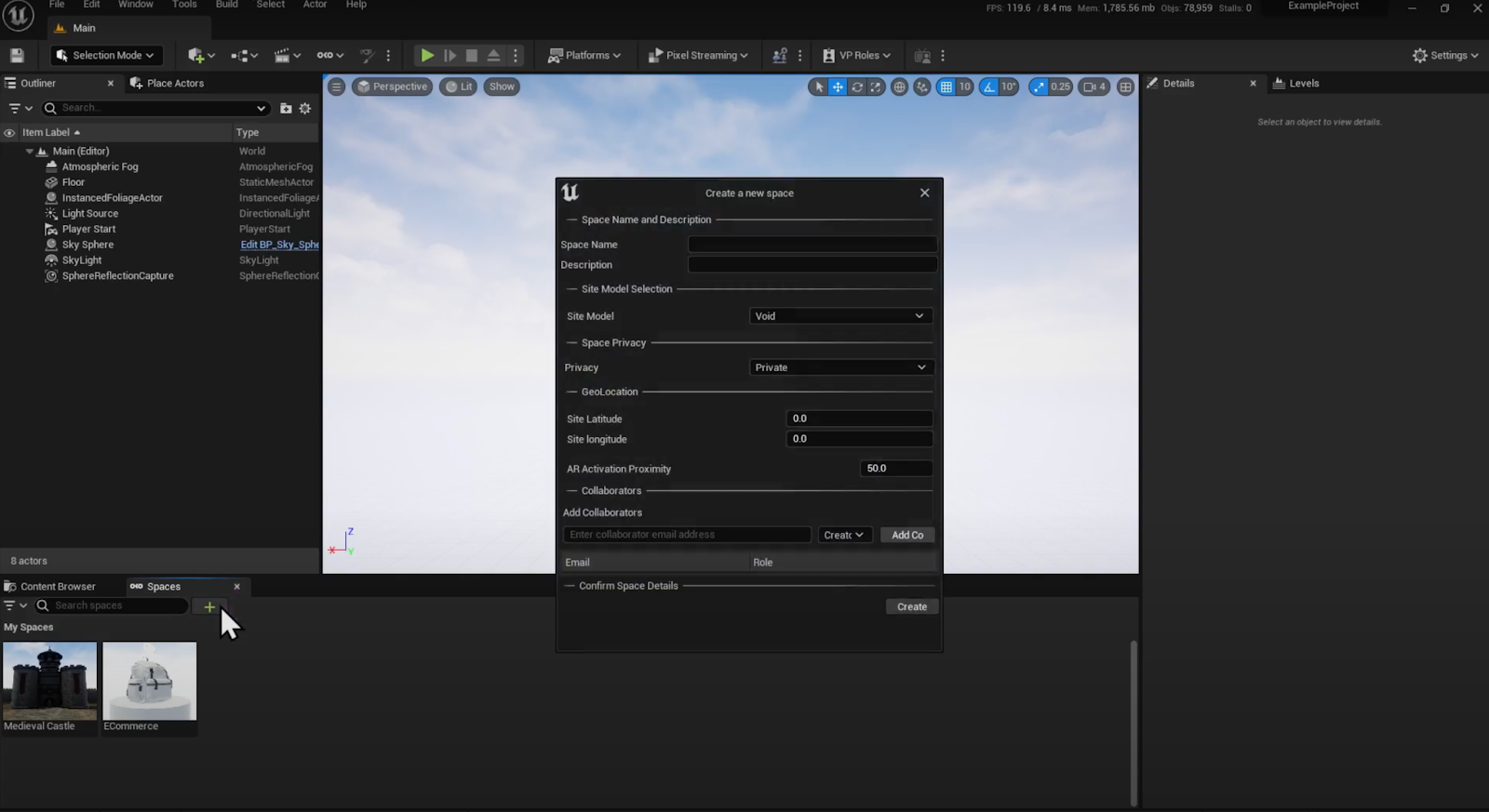Viewport: 1489px width, 812px height.
Task: Select the rotate tool in the viewport toolbar
Action: pyautogui.click(x=857, y=87)
